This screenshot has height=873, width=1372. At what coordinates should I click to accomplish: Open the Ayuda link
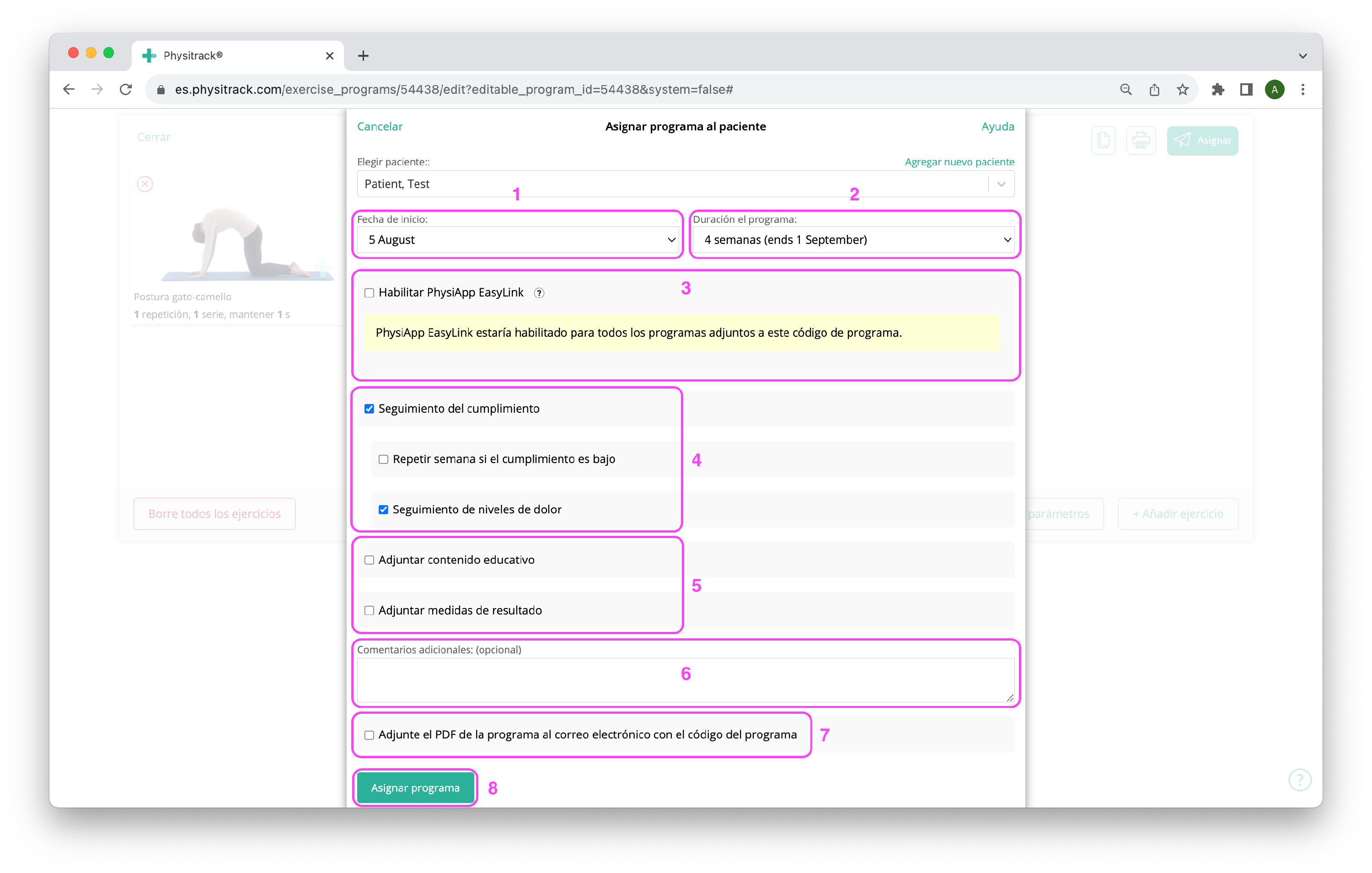(x=997, y=127)
